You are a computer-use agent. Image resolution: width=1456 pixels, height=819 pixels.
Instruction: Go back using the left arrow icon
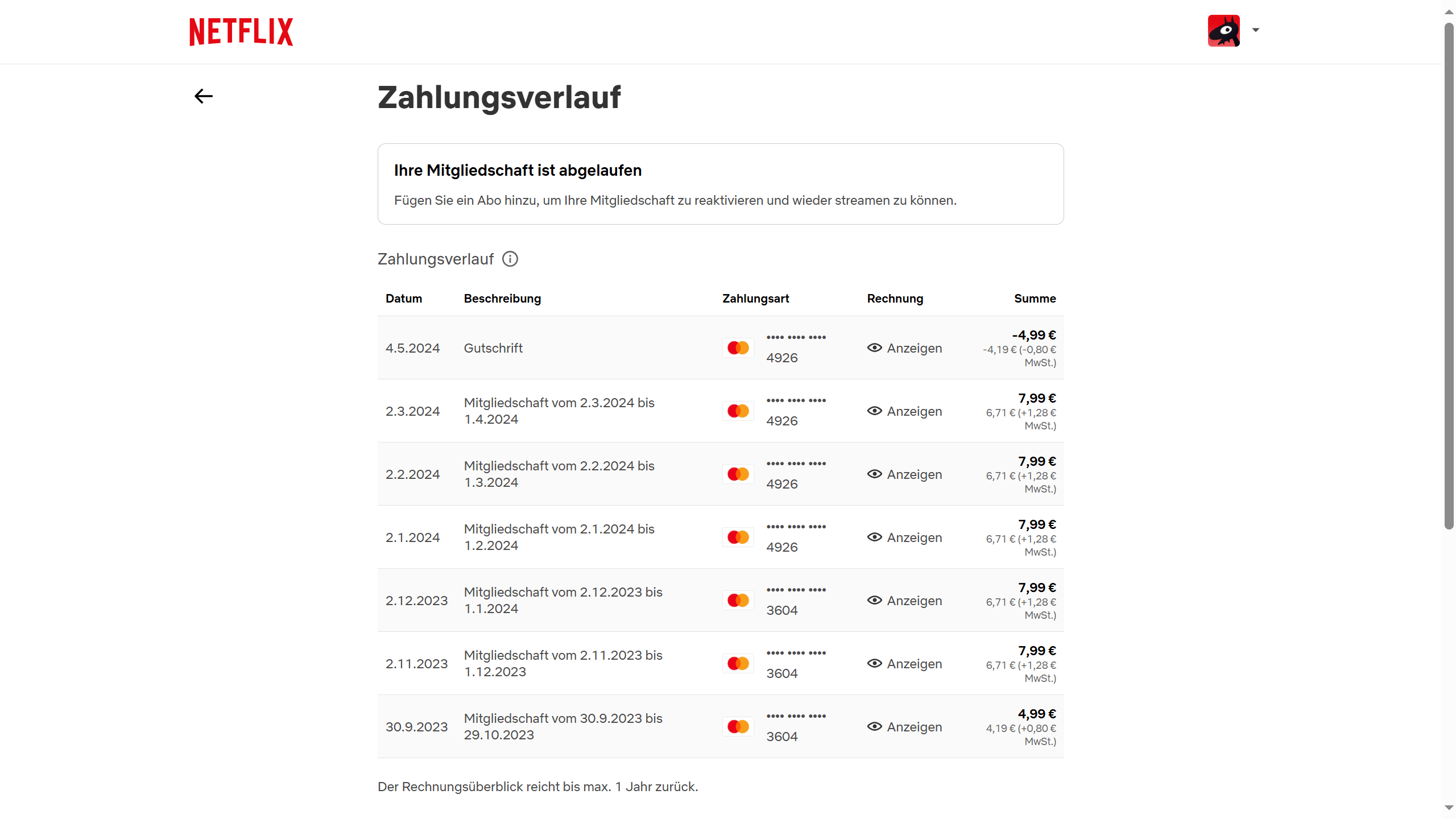pyautogui.click(x=204, y=96)
